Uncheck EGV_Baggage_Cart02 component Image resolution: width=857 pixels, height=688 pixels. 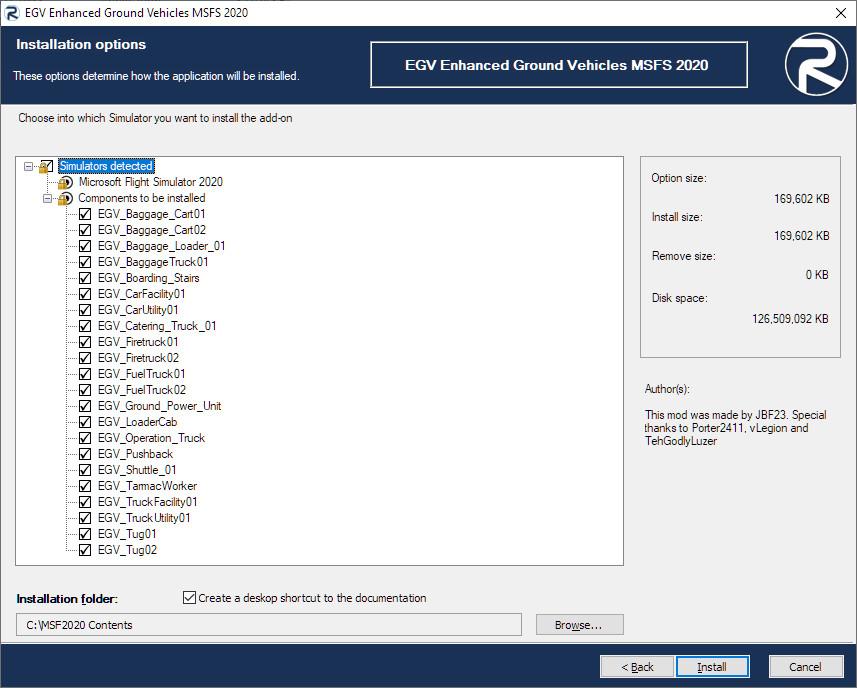[85, 230]
